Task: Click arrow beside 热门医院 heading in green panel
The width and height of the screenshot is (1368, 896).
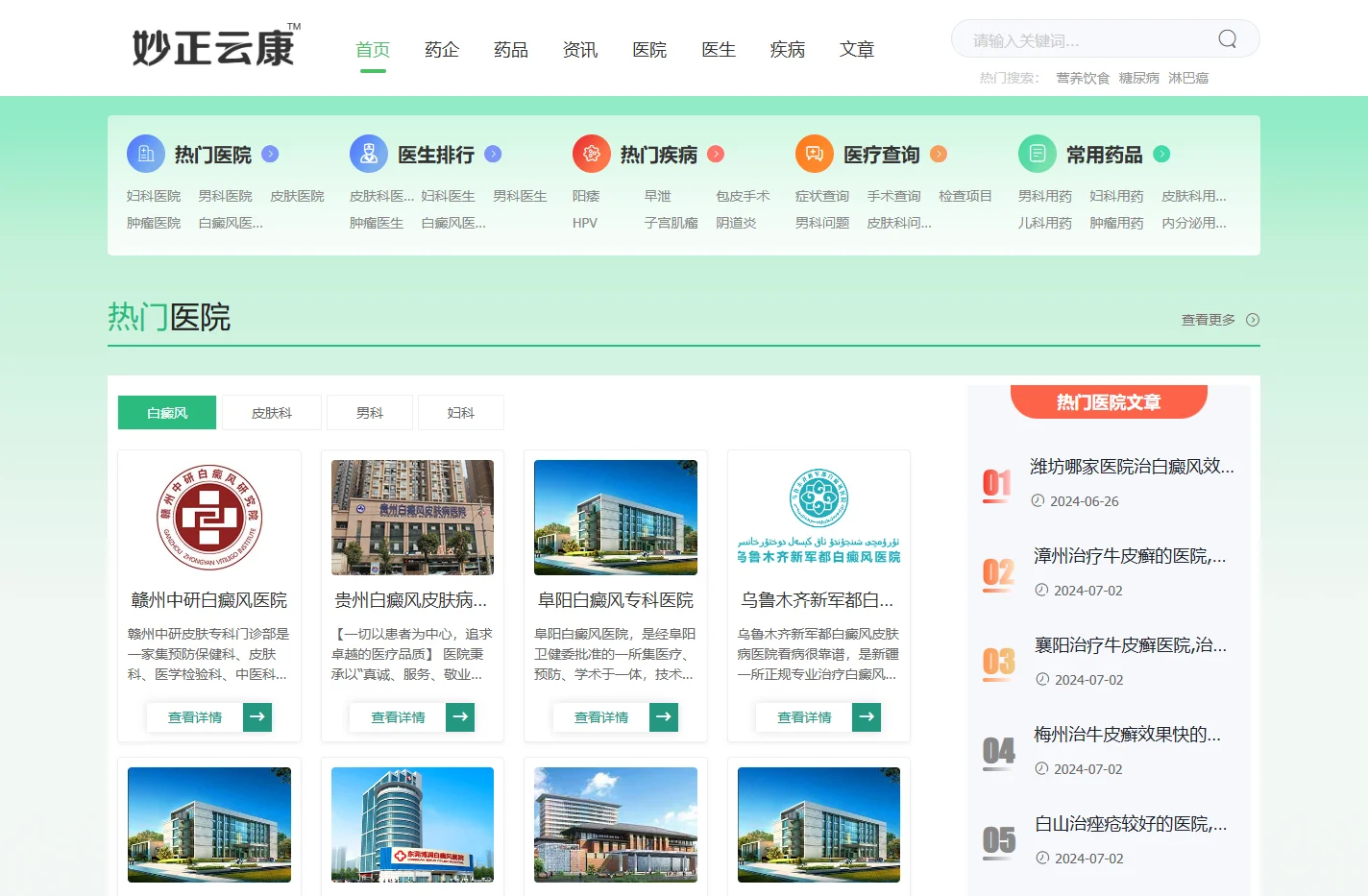Action: pyautogui.click(x=270, y=154)
